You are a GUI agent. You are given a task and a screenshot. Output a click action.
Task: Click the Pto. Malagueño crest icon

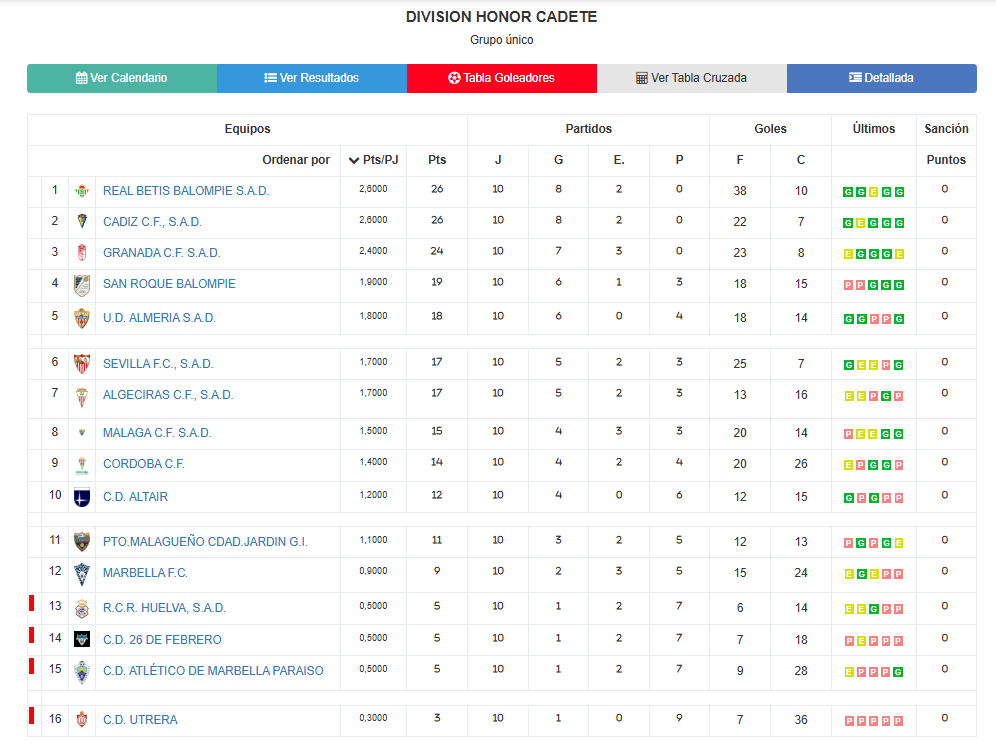point(82,542)
